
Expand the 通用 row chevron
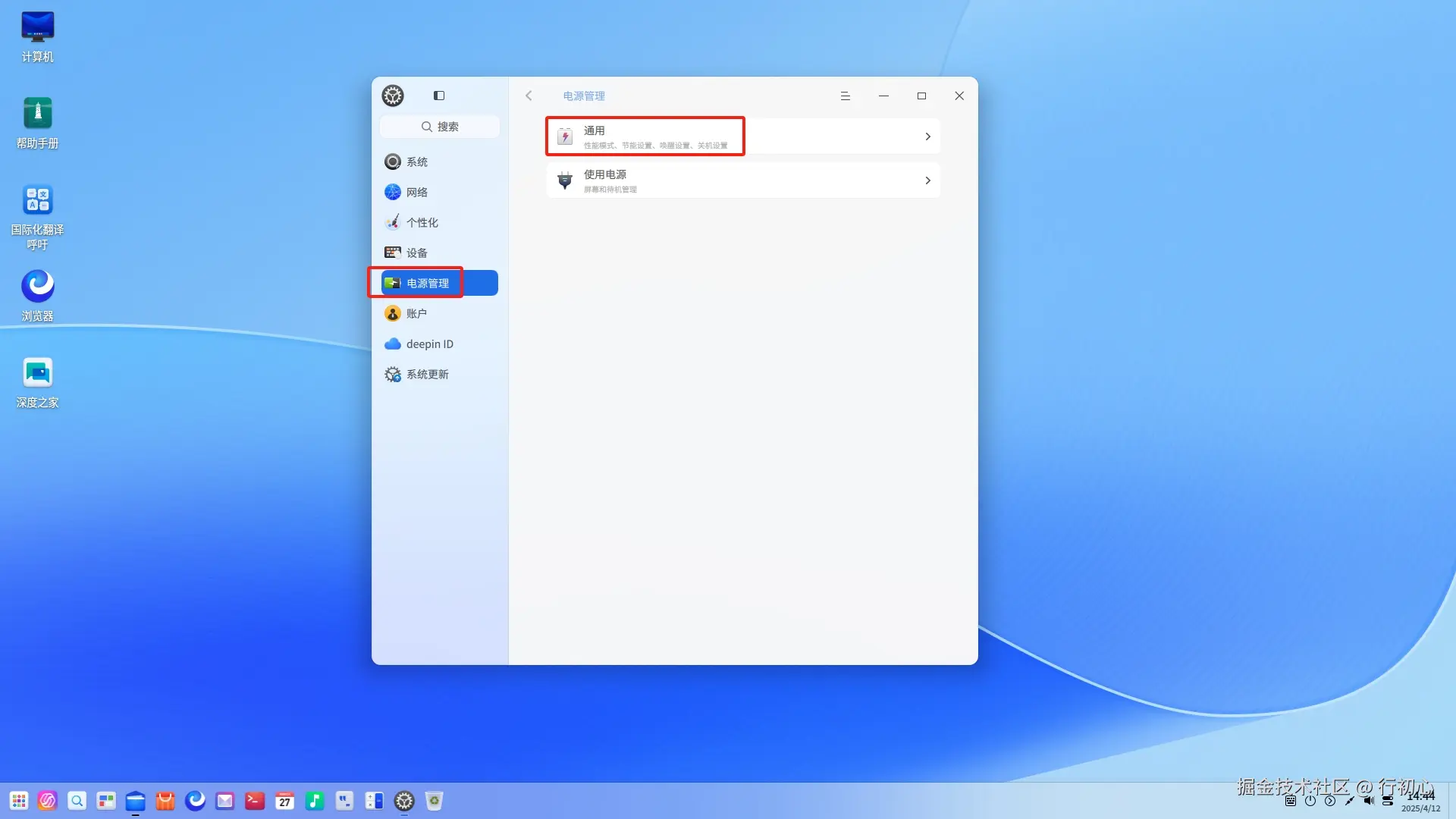coord(927,136)
